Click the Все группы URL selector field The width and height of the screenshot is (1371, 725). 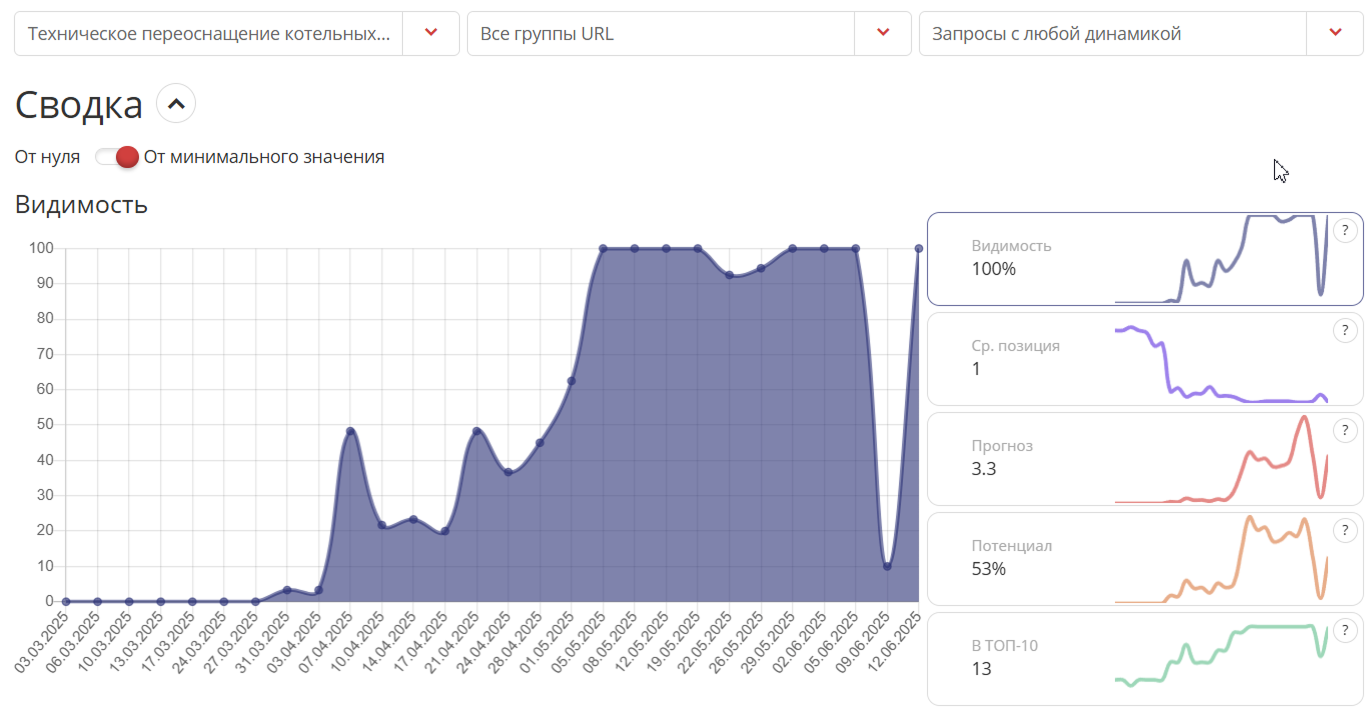[689, 33]
